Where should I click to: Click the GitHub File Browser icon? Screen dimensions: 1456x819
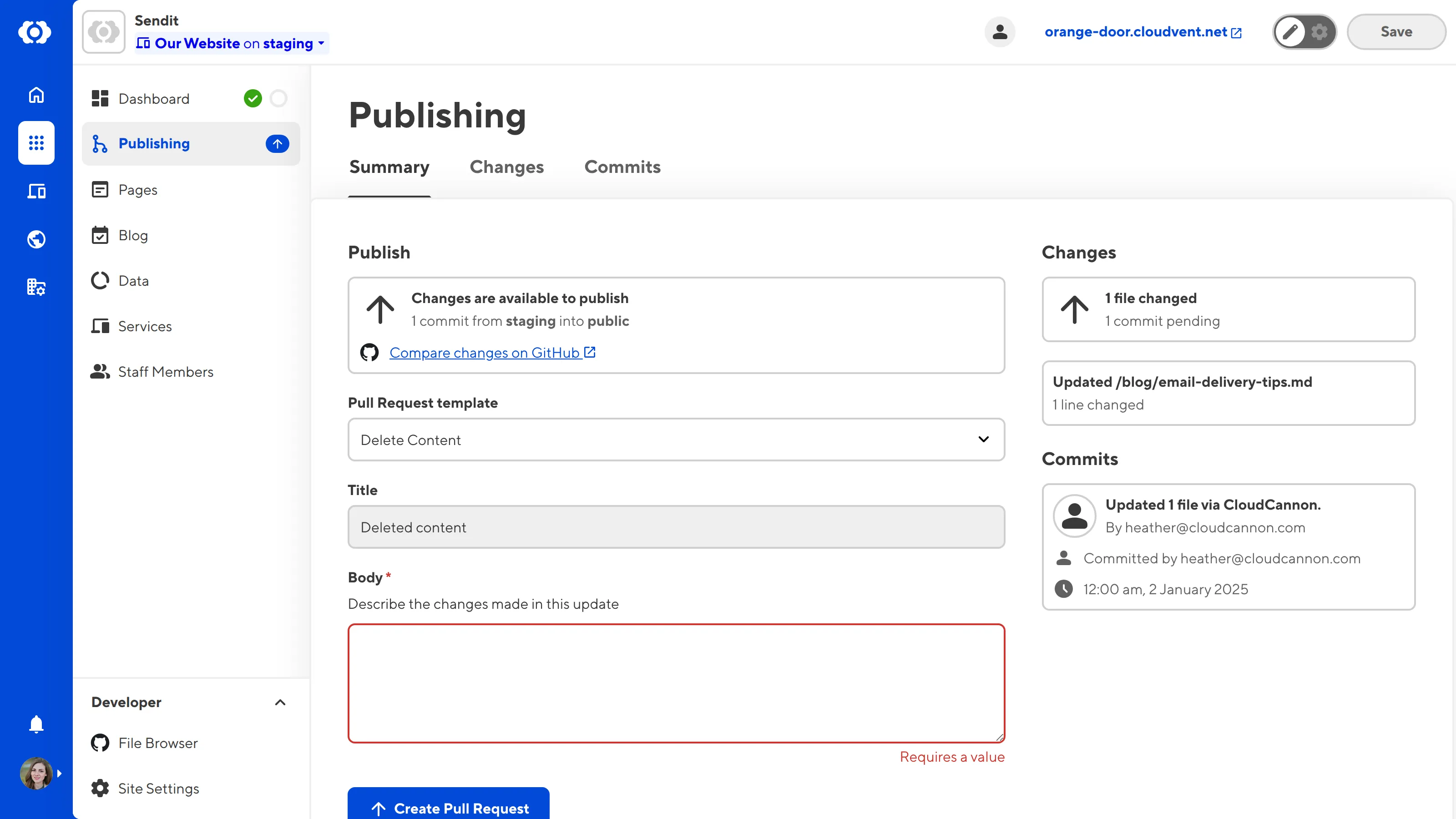tap(100, 743)
